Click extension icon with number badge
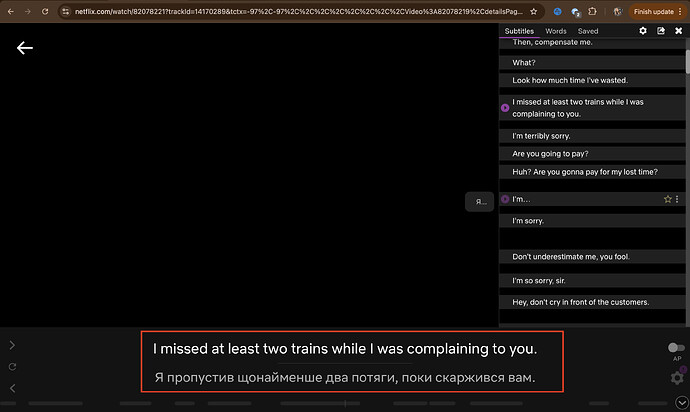The image size is (690, 412). click(x=575, y=12)
